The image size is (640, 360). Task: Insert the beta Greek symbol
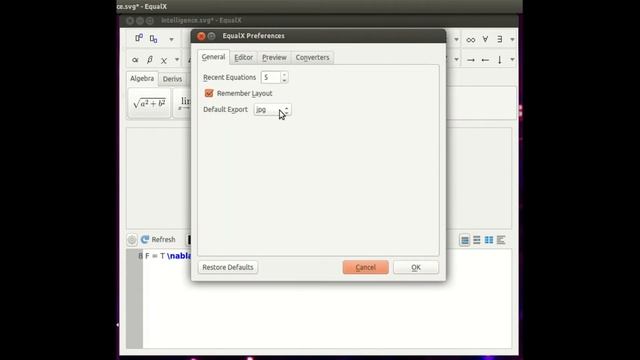pyautogui.click(x=149, y=60)
